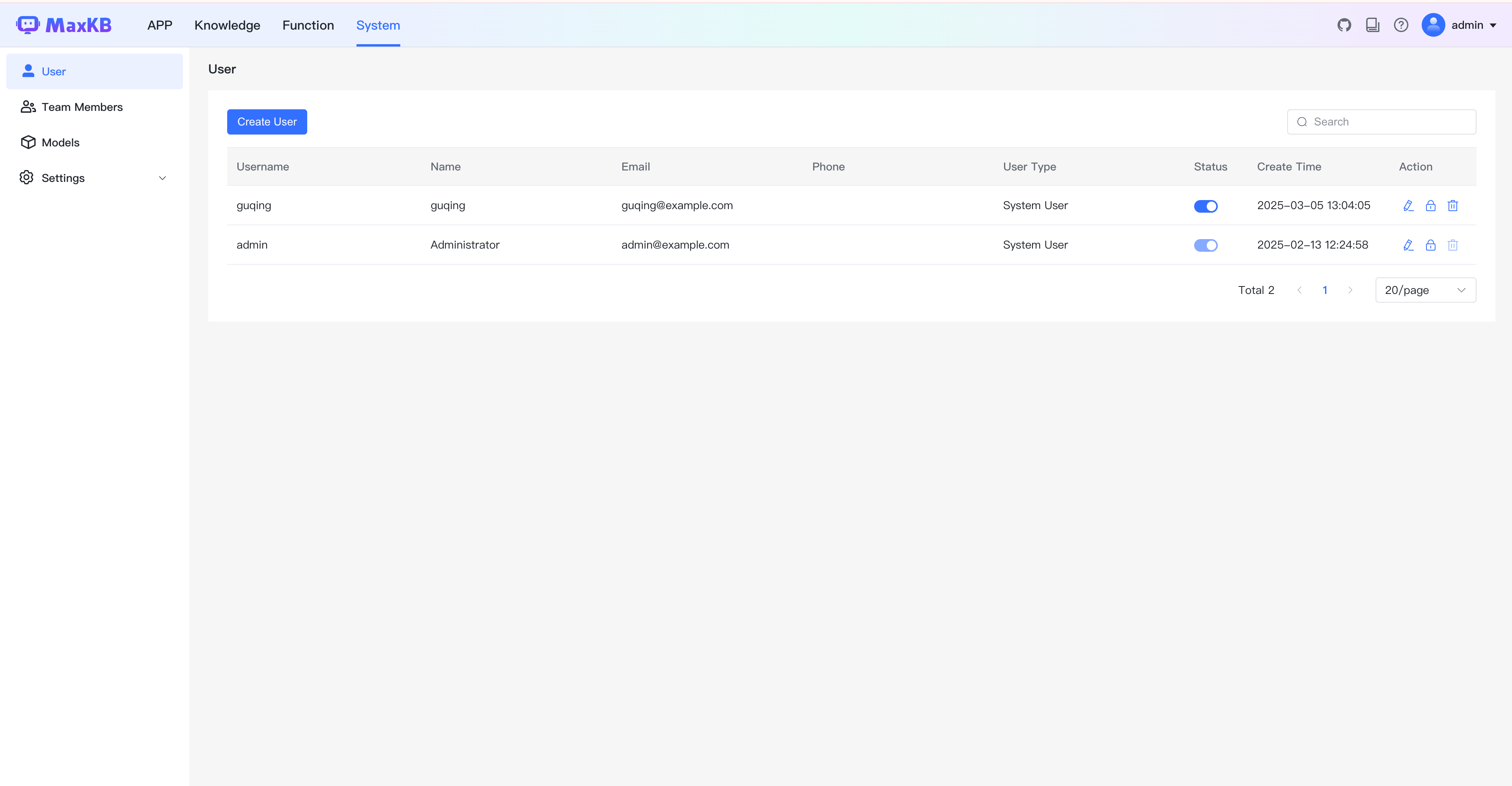
Task: Click the admin avatar icon
Action: tap(1433, 25)
